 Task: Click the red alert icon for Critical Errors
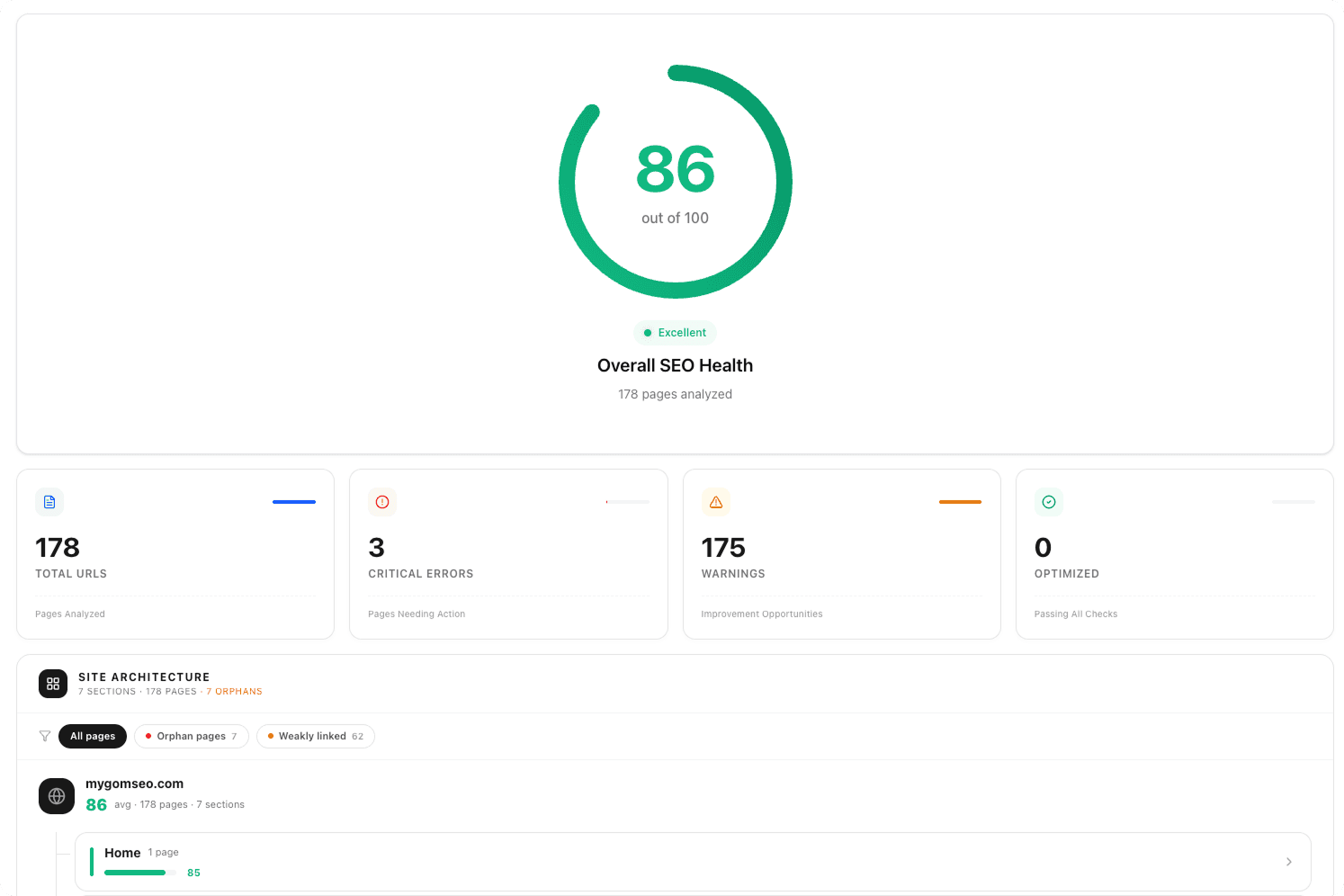(x=382, y=502)
